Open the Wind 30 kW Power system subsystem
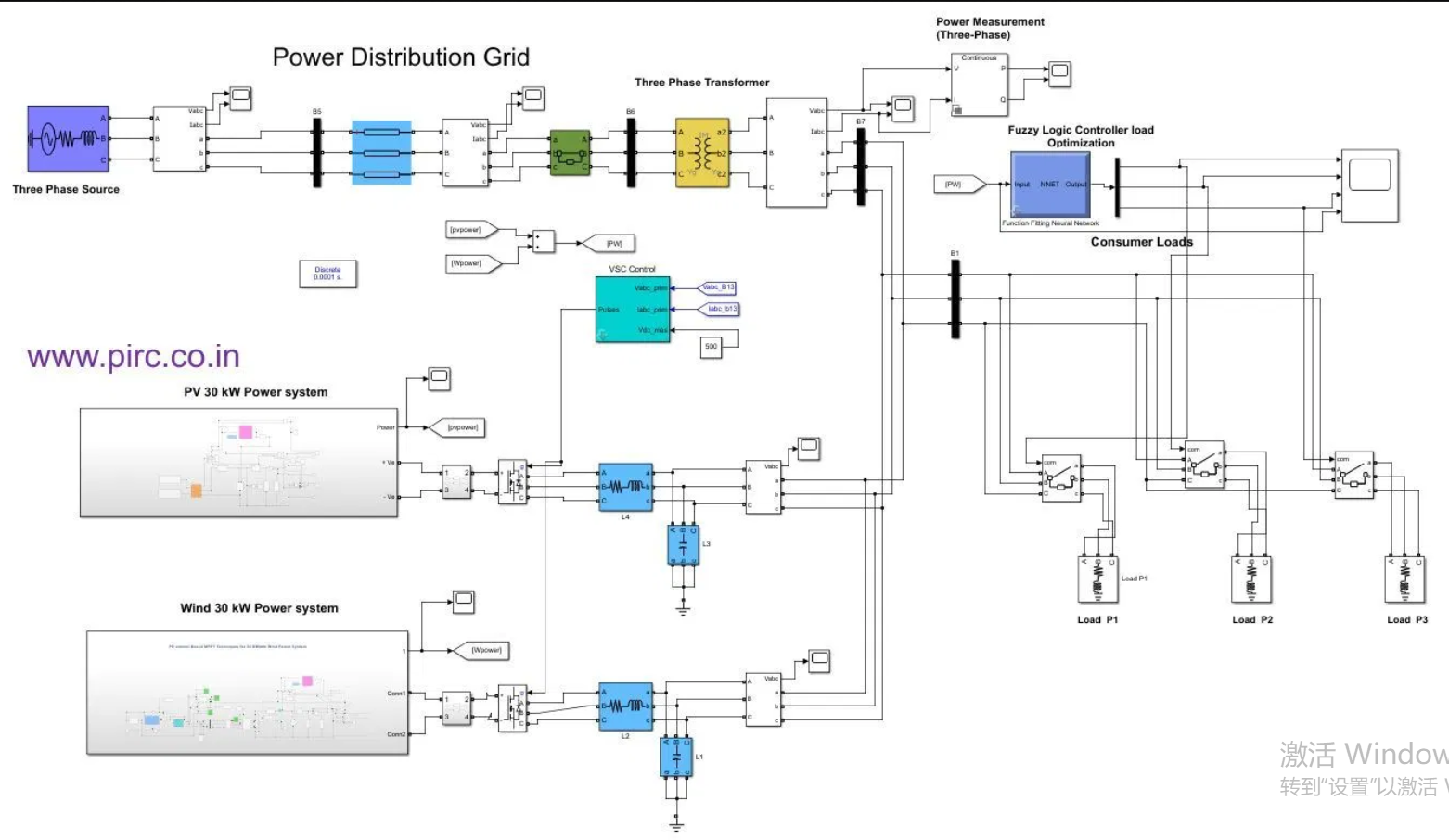The image size is (1449, 840). coord(248,694)
